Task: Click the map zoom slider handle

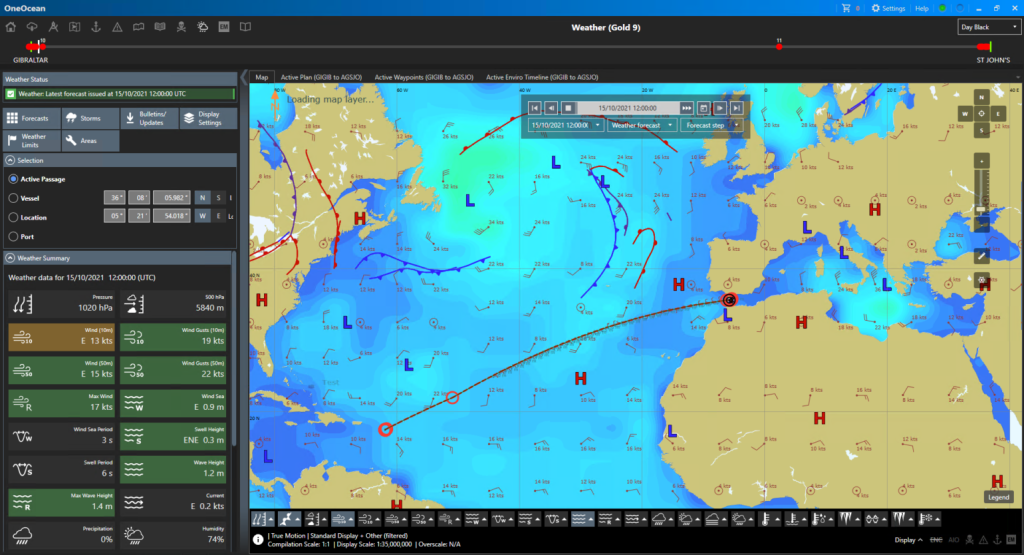Action: pos(981,208)
